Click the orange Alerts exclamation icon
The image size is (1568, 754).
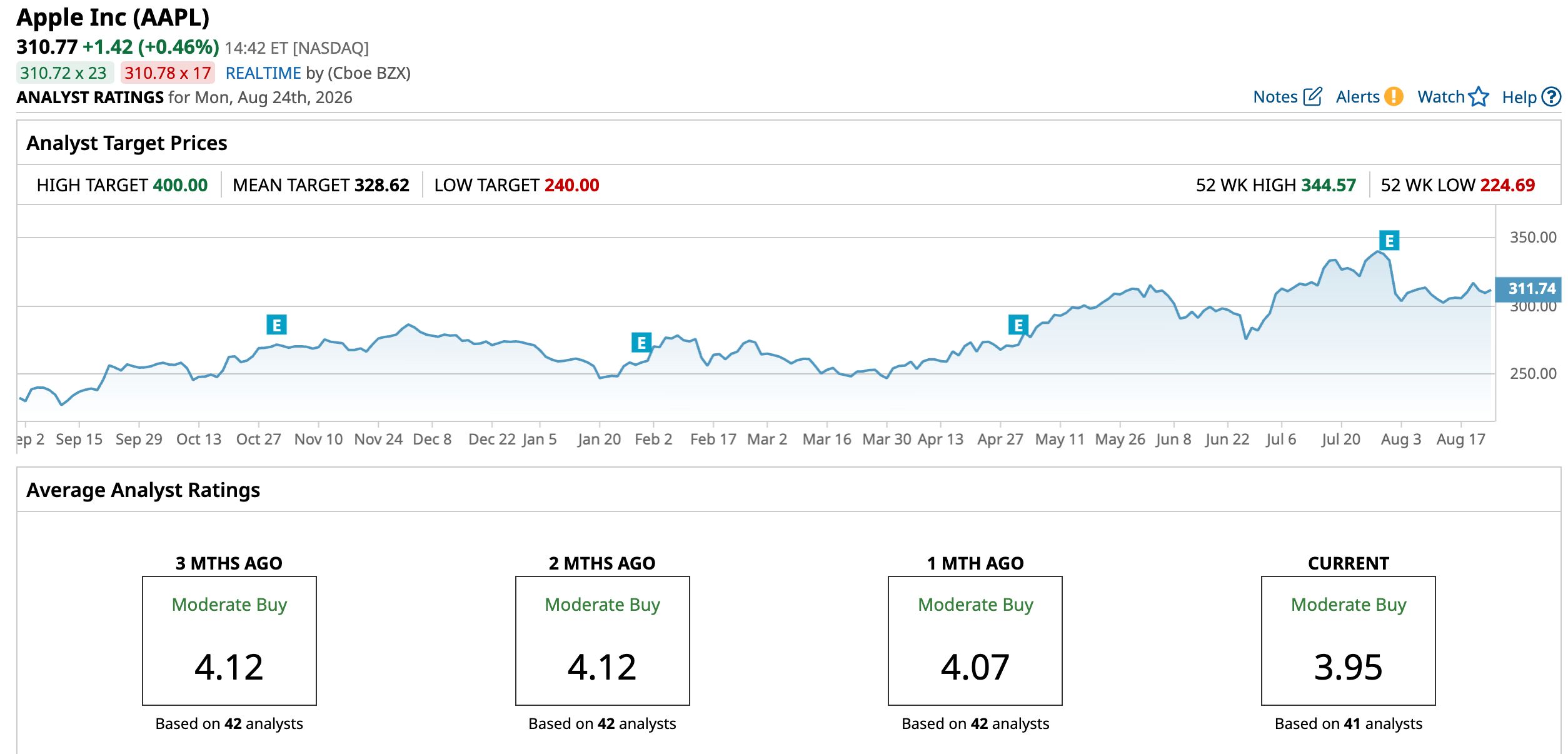[1394, 97]
